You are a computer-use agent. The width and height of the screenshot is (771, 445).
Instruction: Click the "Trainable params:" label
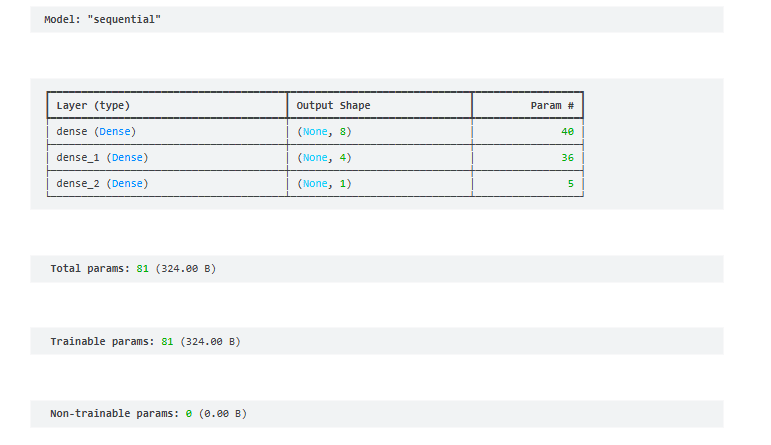102,341
